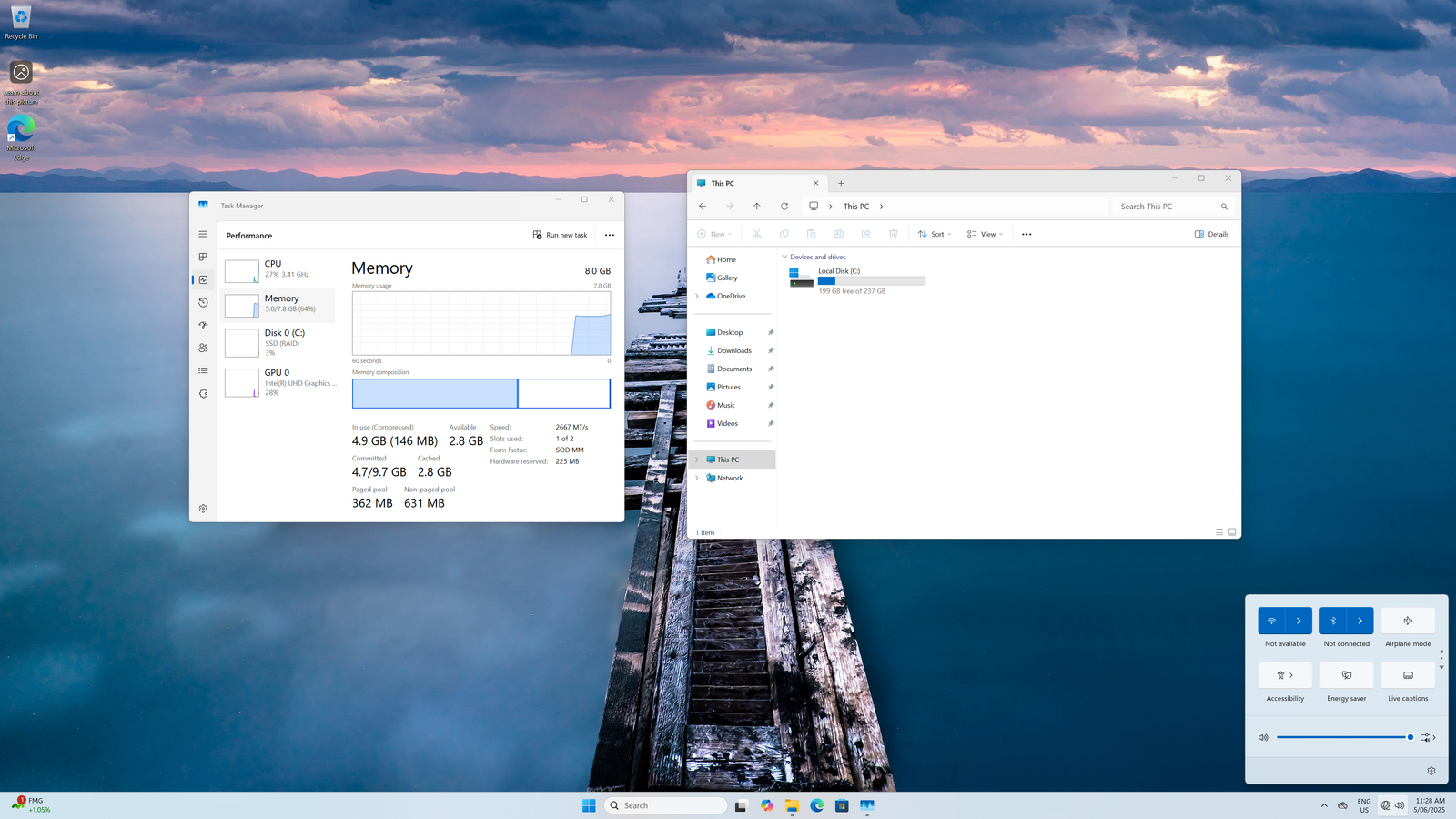Open the View dropdown in Explorer
Viewport: 1456px width, 819px height.
click(985, 234)
